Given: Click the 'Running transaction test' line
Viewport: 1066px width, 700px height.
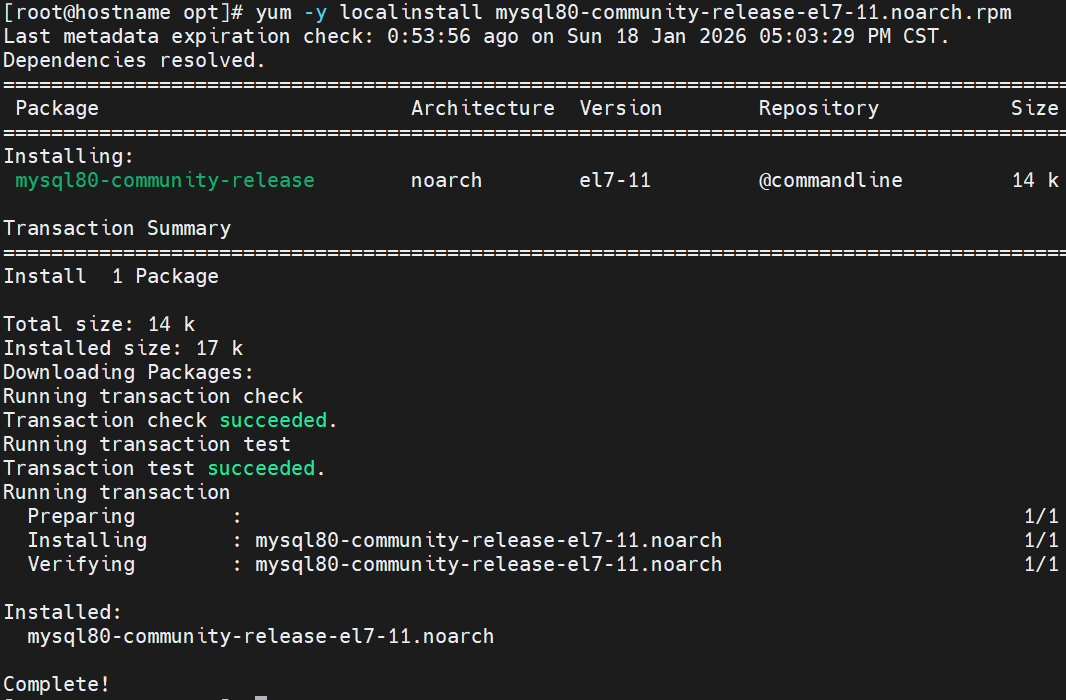Looking at the screenshot, I should (x=147, y=444).
